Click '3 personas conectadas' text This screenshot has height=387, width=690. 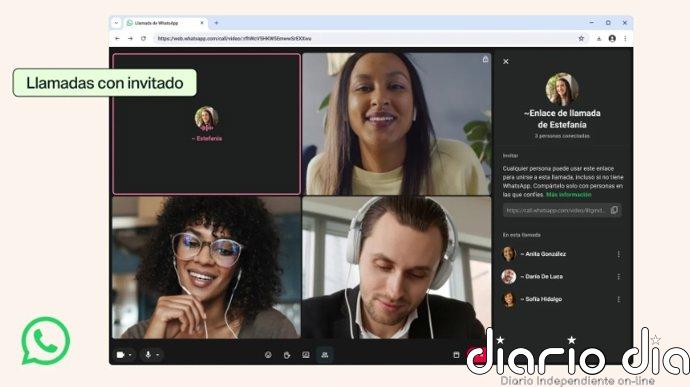562,136
